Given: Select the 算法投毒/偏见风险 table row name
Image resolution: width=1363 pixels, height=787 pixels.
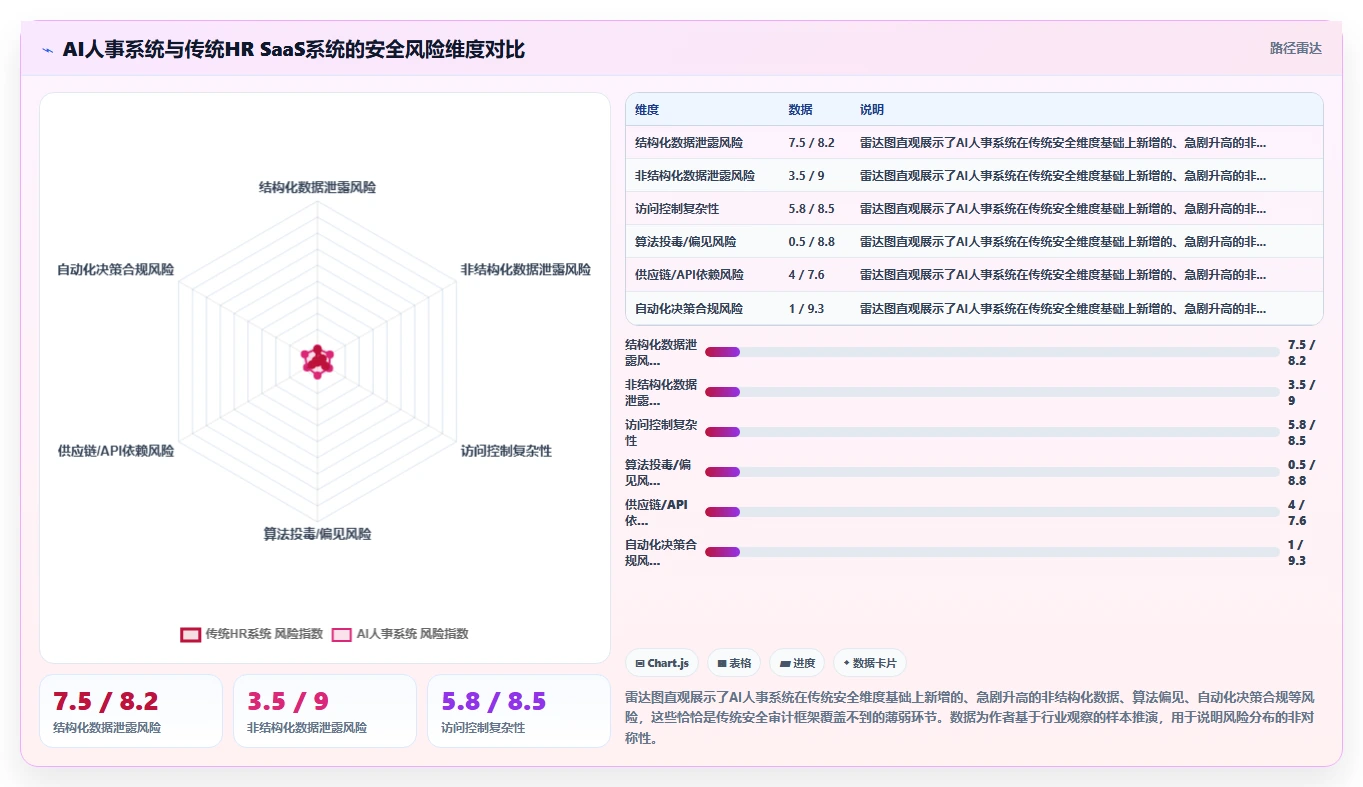Looking at the screenshot, I should coord(685,242).
